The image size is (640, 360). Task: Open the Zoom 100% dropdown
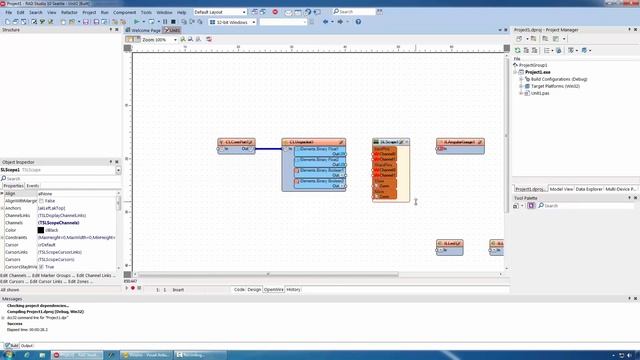click(x=175, y=40)
